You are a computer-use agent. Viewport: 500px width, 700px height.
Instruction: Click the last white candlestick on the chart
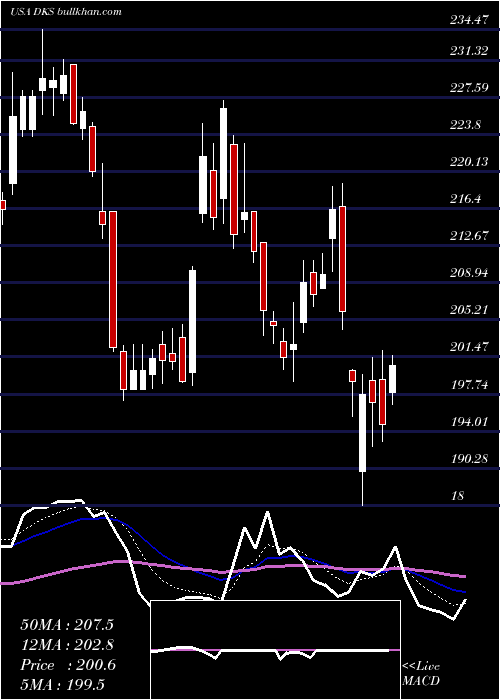tap(392, 379)
